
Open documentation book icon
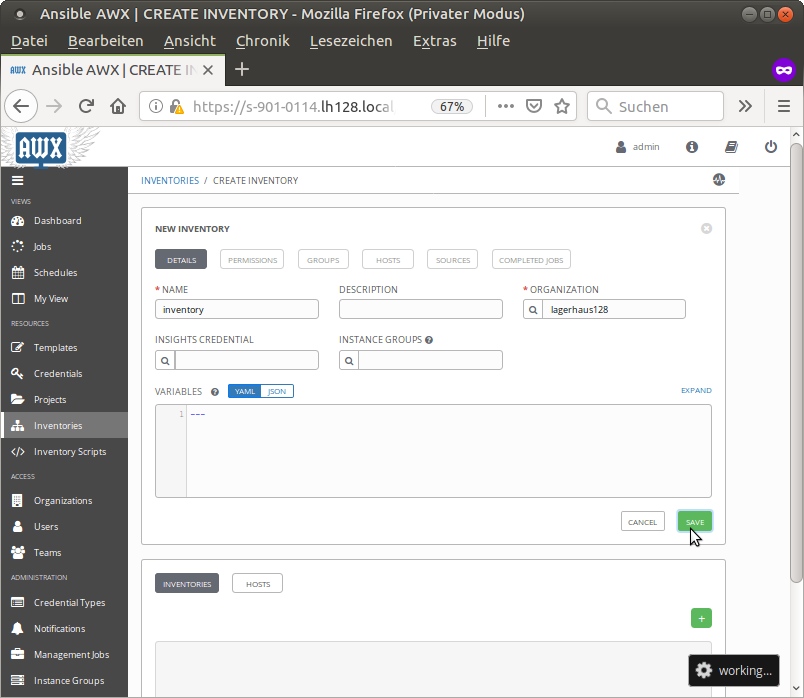pos(731,147)
